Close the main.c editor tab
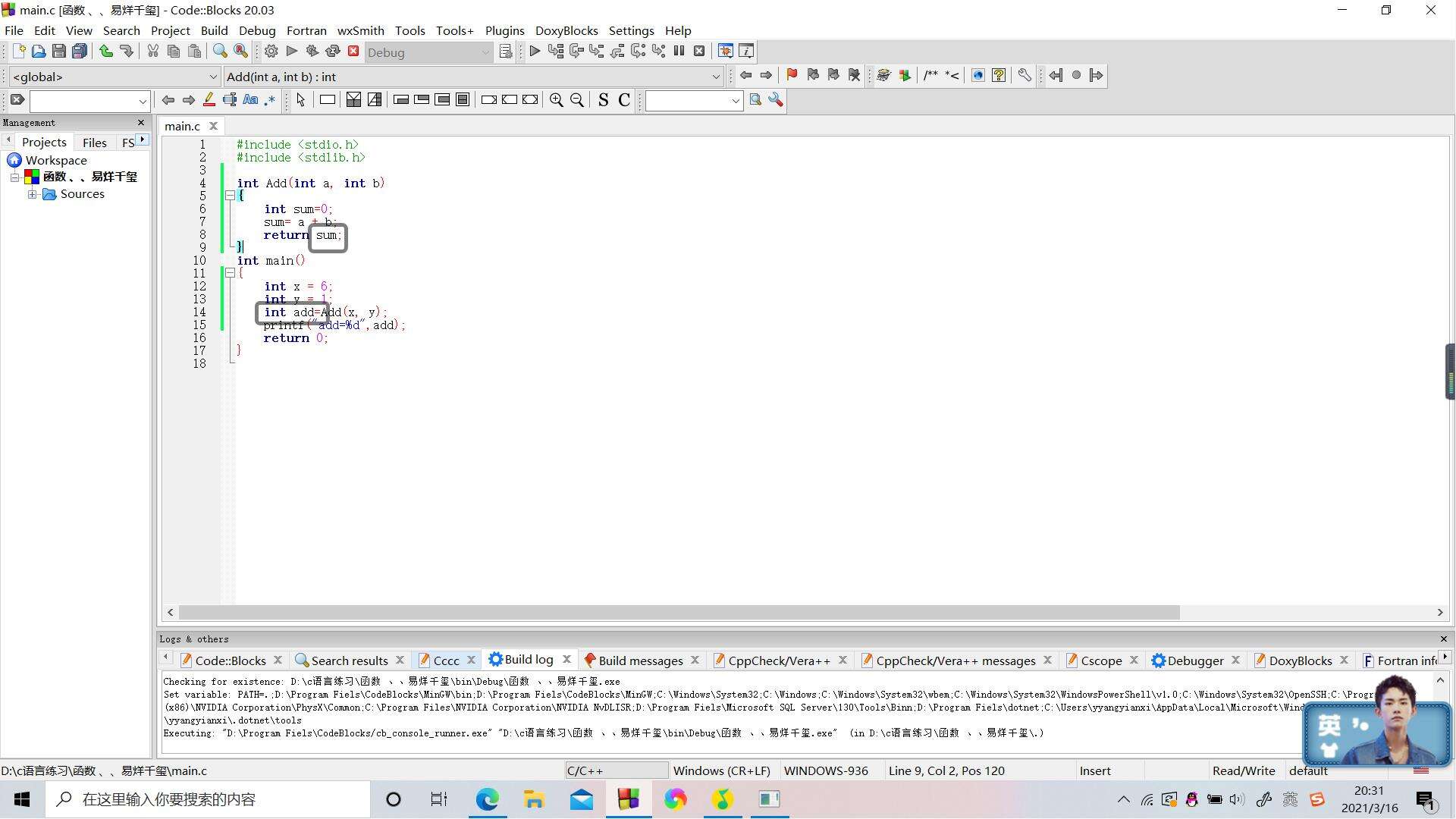Image resolution: width=1456 pixels, height=819 pixels. coord(213,126)
